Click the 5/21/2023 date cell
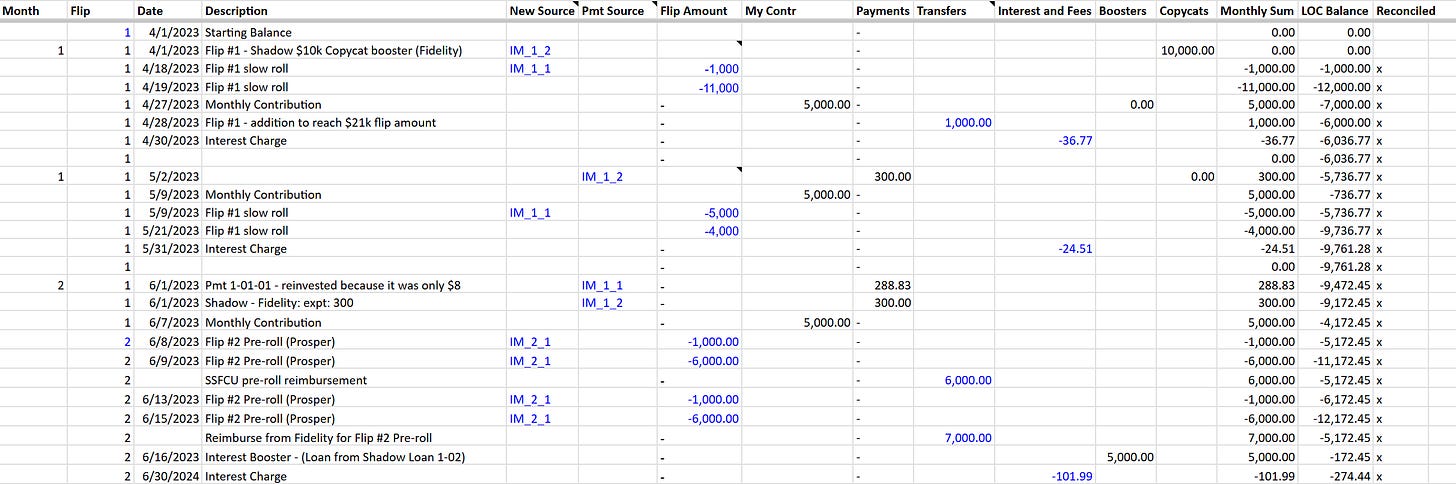Screen dimensions: 1456x484 pos(168,231)
